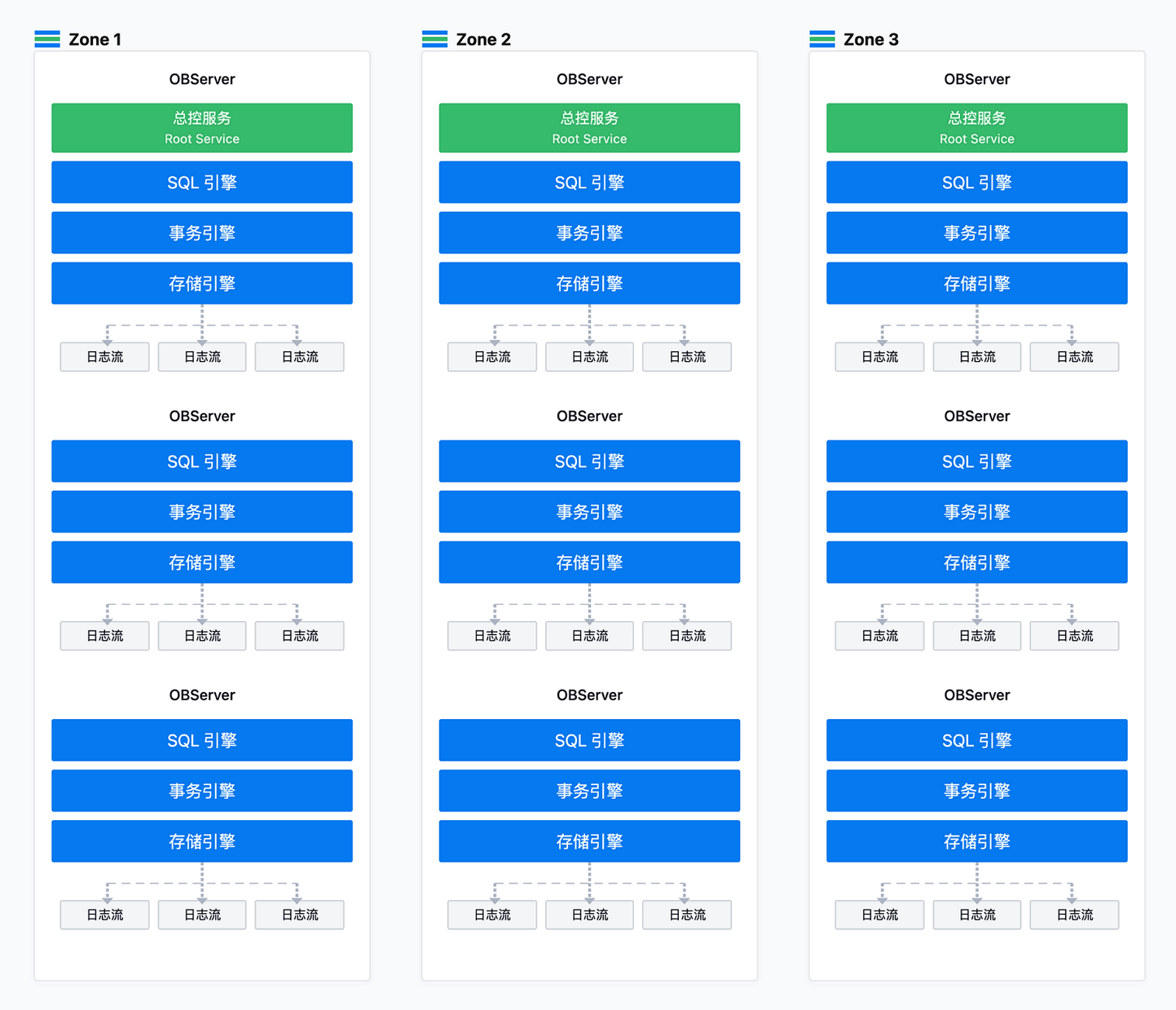Click 事务引擎 in Zone 3's bottom OBServer

[x=977, y=791]
